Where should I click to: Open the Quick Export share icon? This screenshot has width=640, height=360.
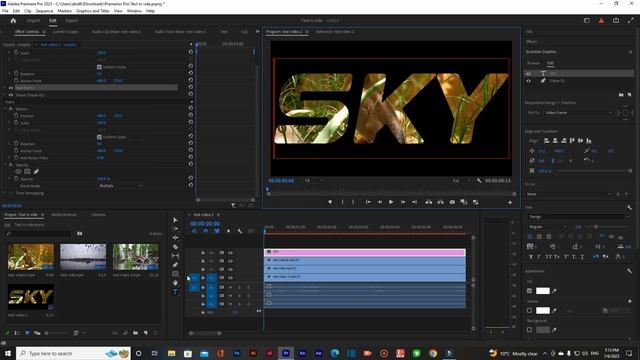click(x=616, y=20)
